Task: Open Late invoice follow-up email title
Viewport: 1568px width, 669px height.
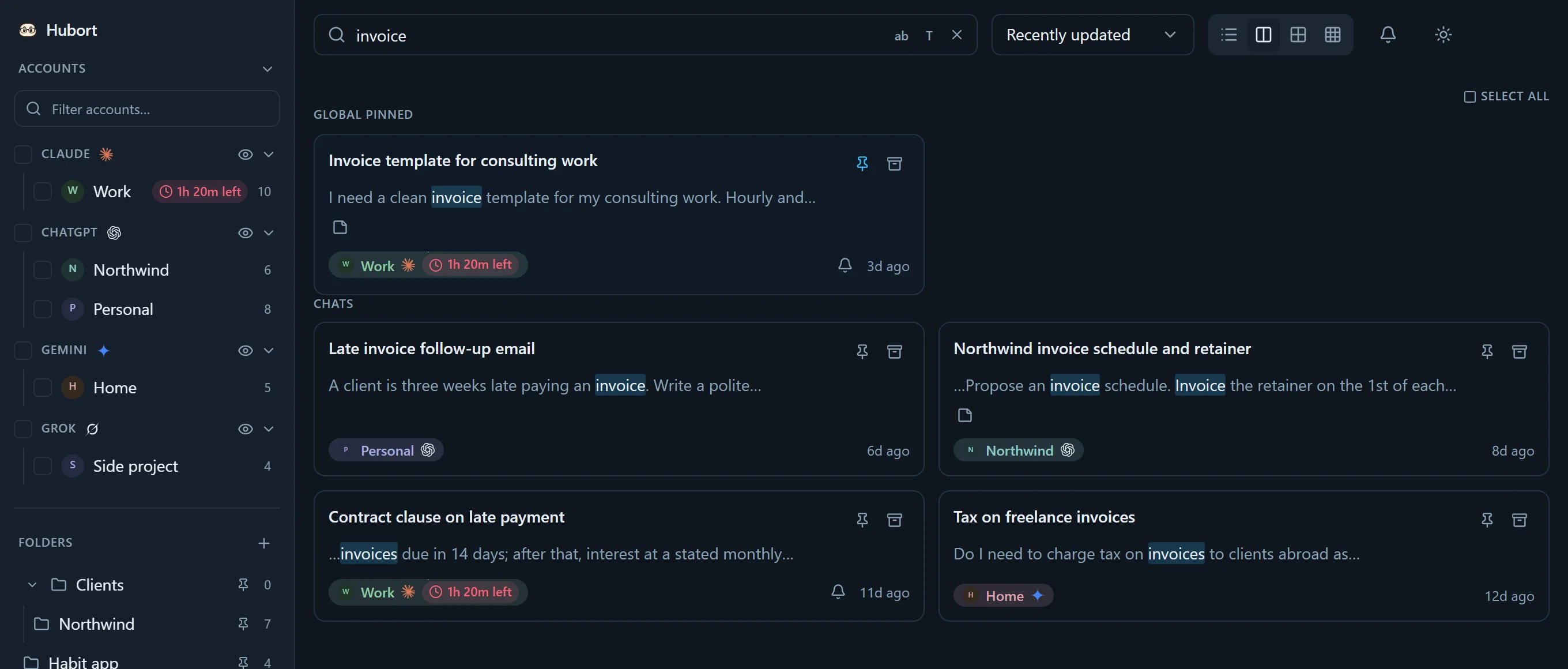Action: (432, 348)
